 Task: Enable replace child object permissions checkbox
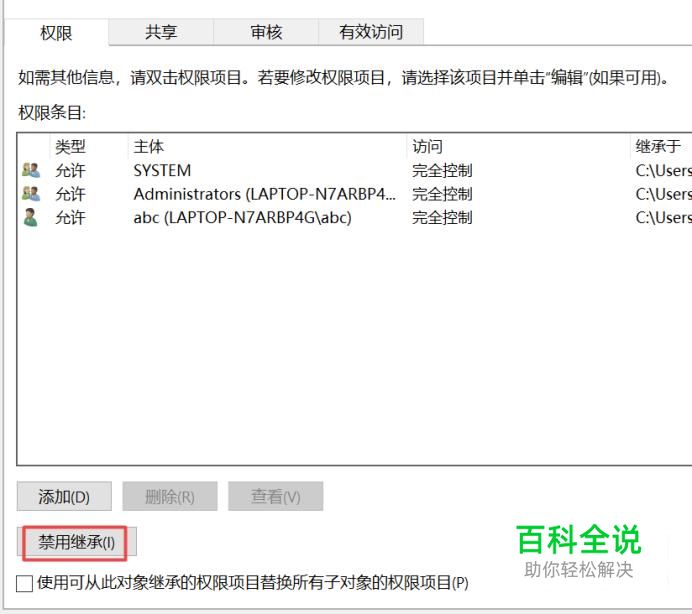tap(24, 583)
